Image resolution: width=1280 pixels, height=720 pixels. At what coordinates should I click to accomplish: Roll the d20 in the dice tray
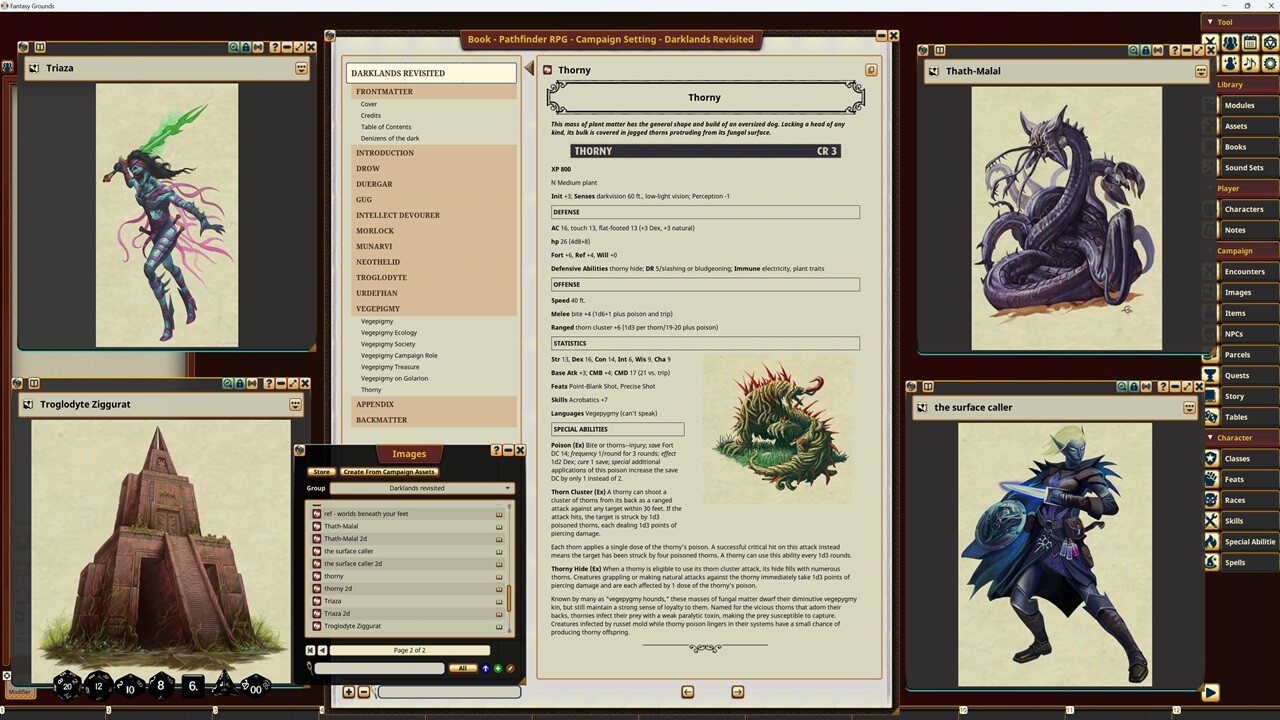point(67,686)
